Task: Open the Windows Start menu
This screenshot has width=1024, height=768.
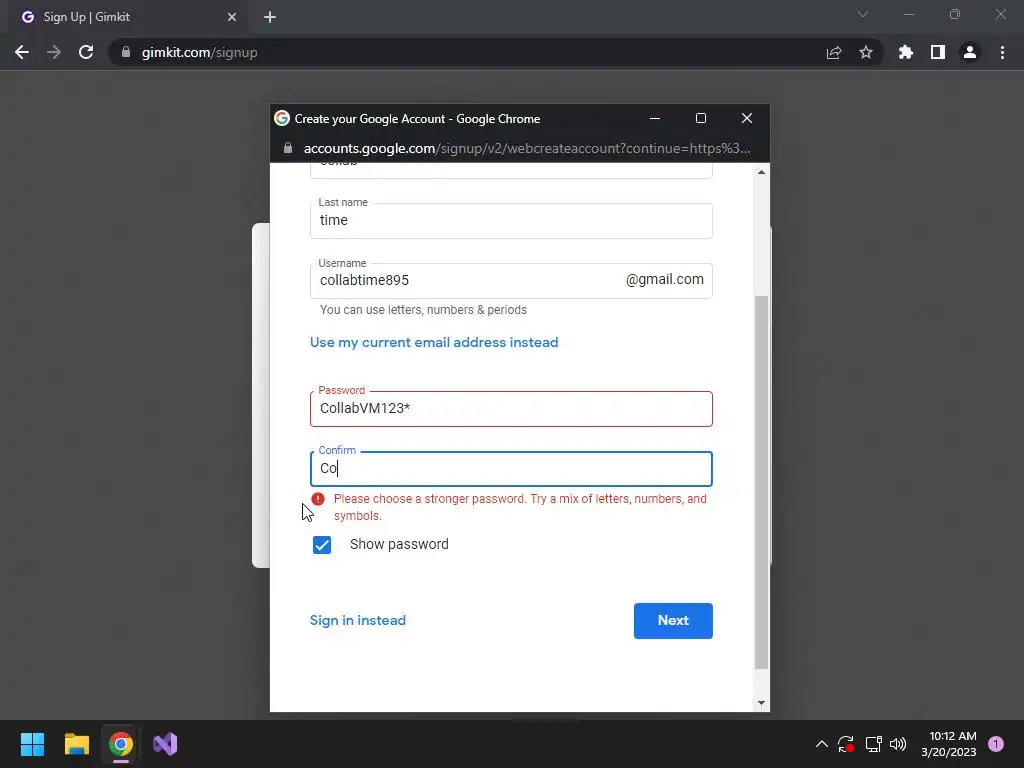Action: coord(32,744)
